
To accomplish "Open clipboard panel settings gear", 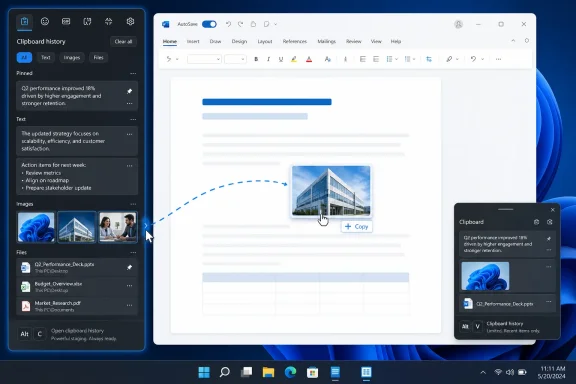I will [x=130, y=22].
